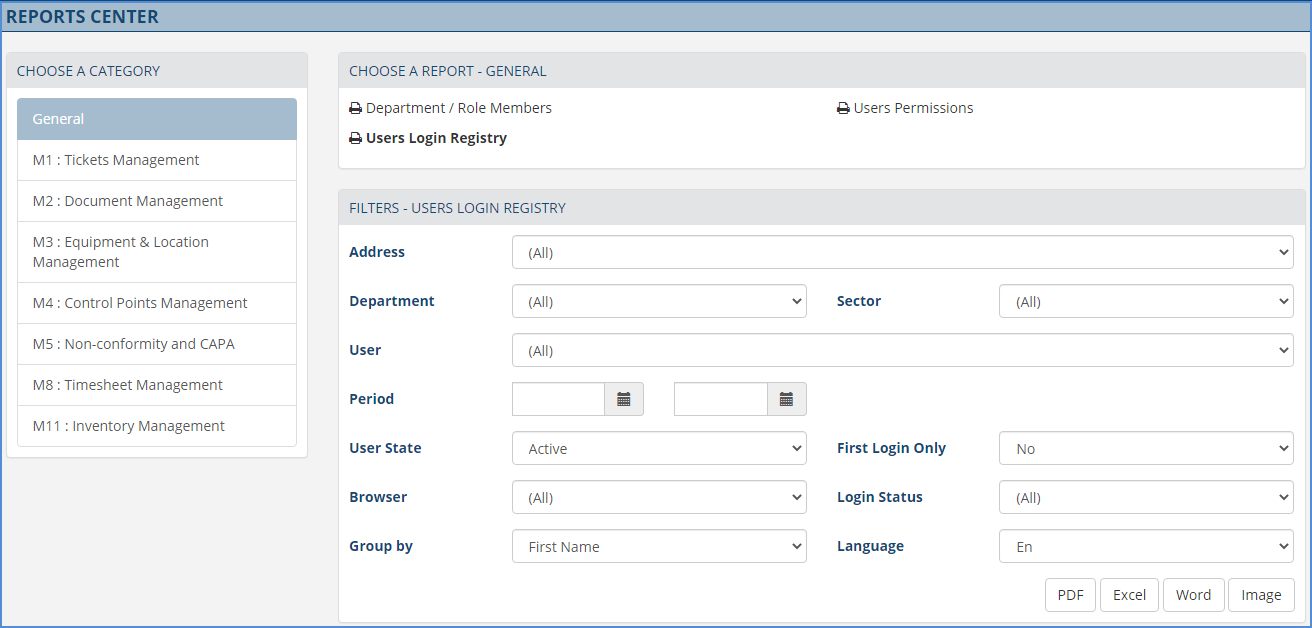Open the Group by dropdown showing First Name
Viewport: 1312px width, 628px height.
pyautogui.click(x=659, y=546)
